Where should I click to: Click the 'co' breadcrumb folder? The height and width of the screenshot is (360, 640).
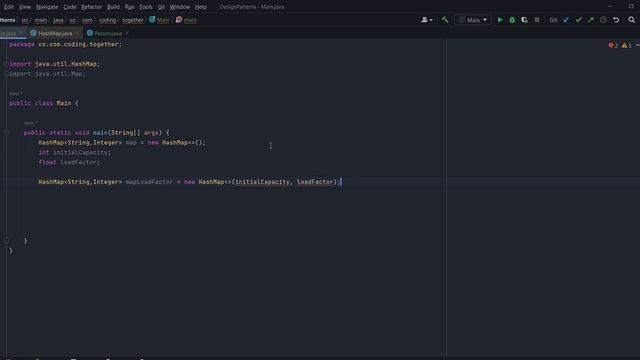click(x=72, y=20)
